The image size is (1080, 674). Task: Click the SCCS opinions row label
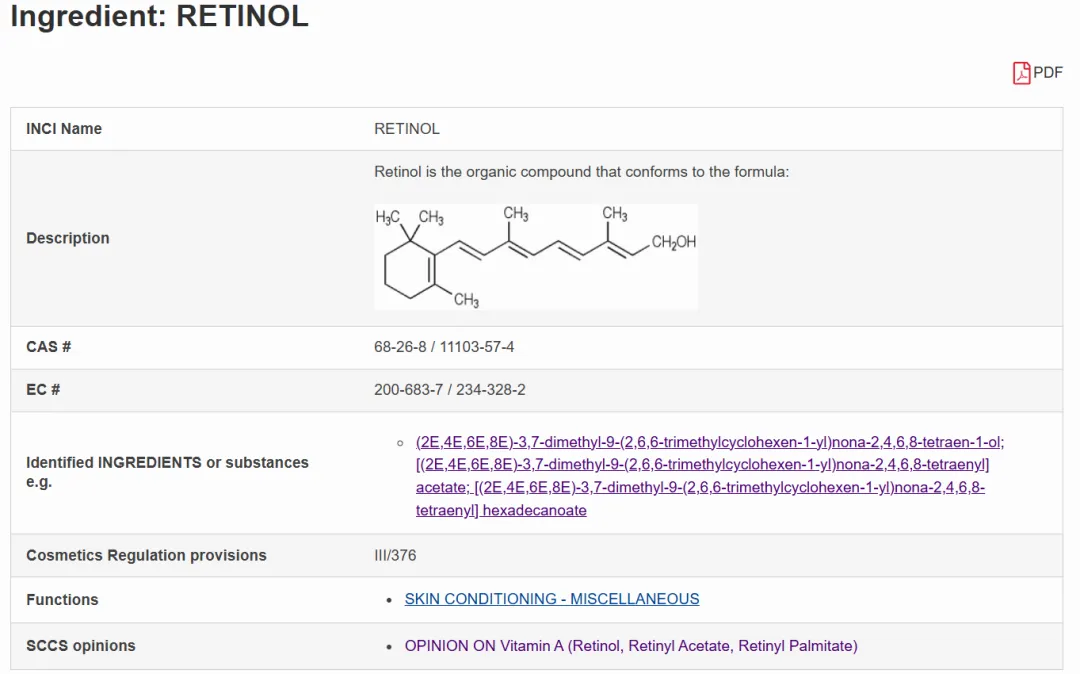pos(80,646)
